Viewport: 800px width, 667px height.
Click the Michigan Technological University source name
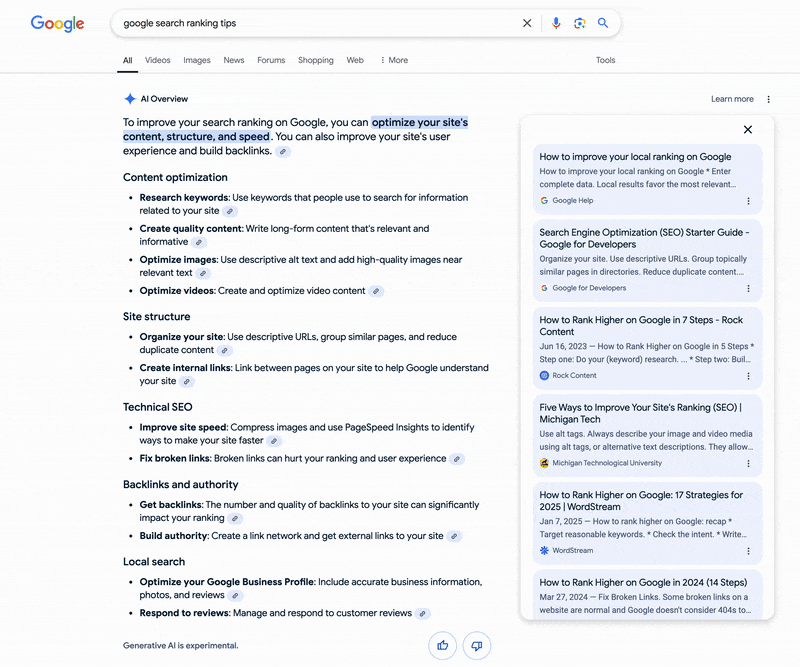[607, 463]
